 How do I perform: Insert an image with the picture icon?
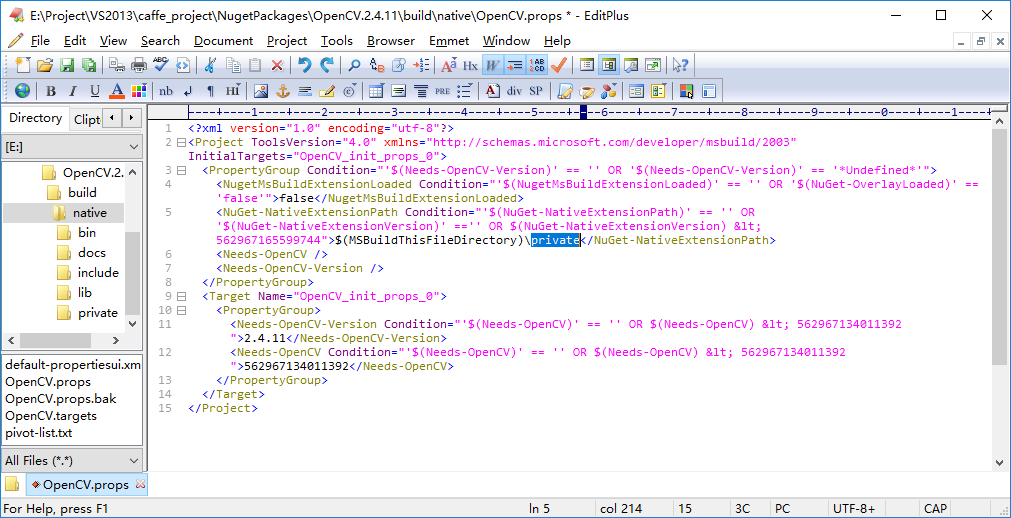pos(260,91)
